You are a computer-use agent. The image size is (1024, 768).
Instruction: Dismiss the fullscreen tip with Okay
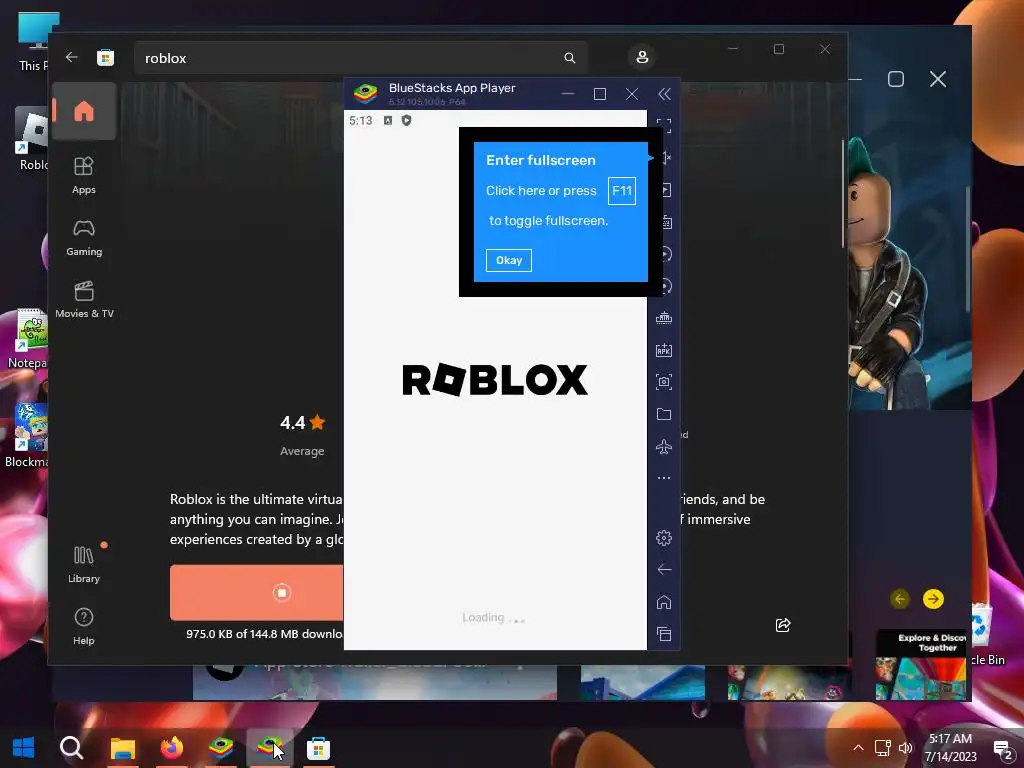point(509,260)
